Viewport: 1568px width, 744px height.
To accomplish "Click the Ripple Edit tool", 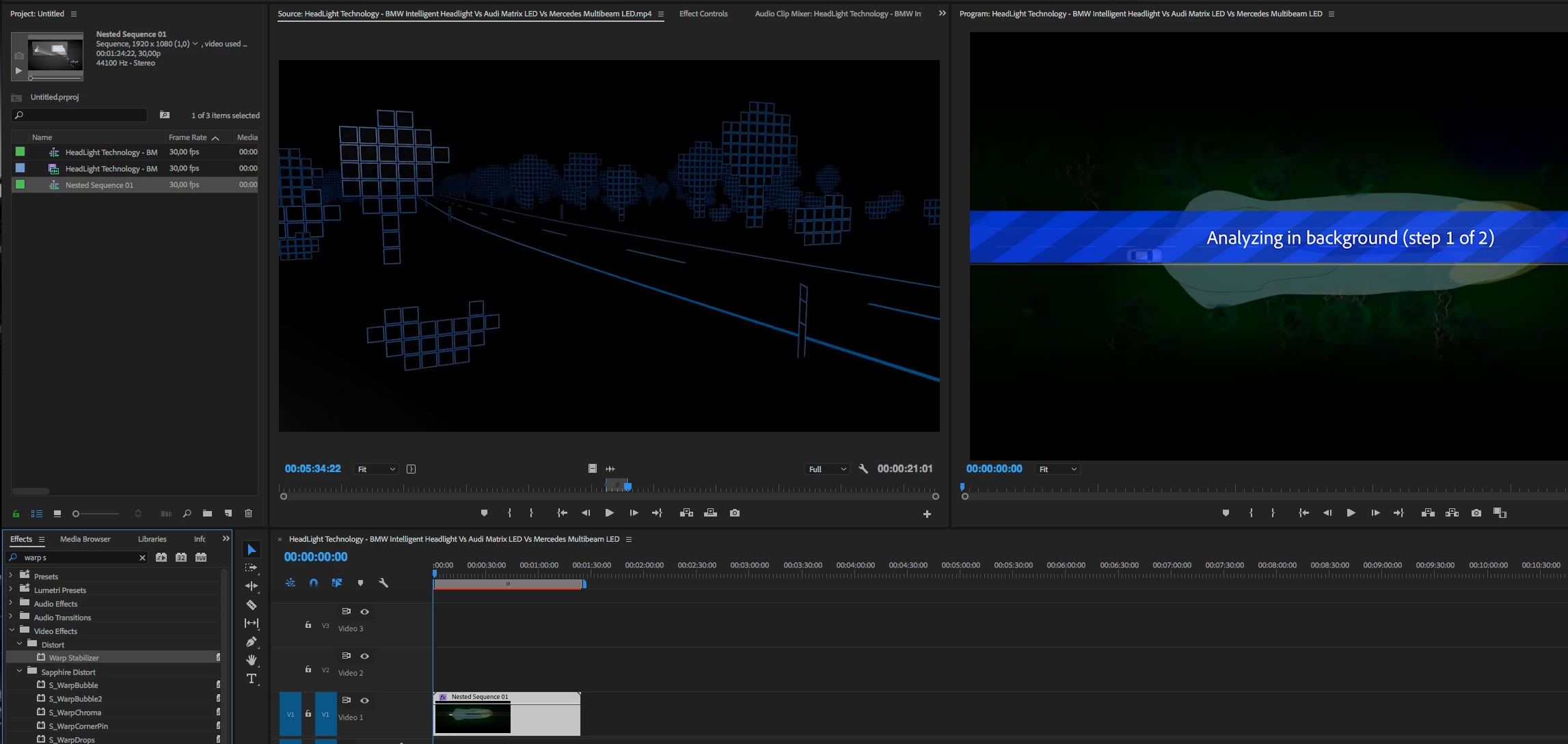I will pyautogui.click(x=252, y=586).
